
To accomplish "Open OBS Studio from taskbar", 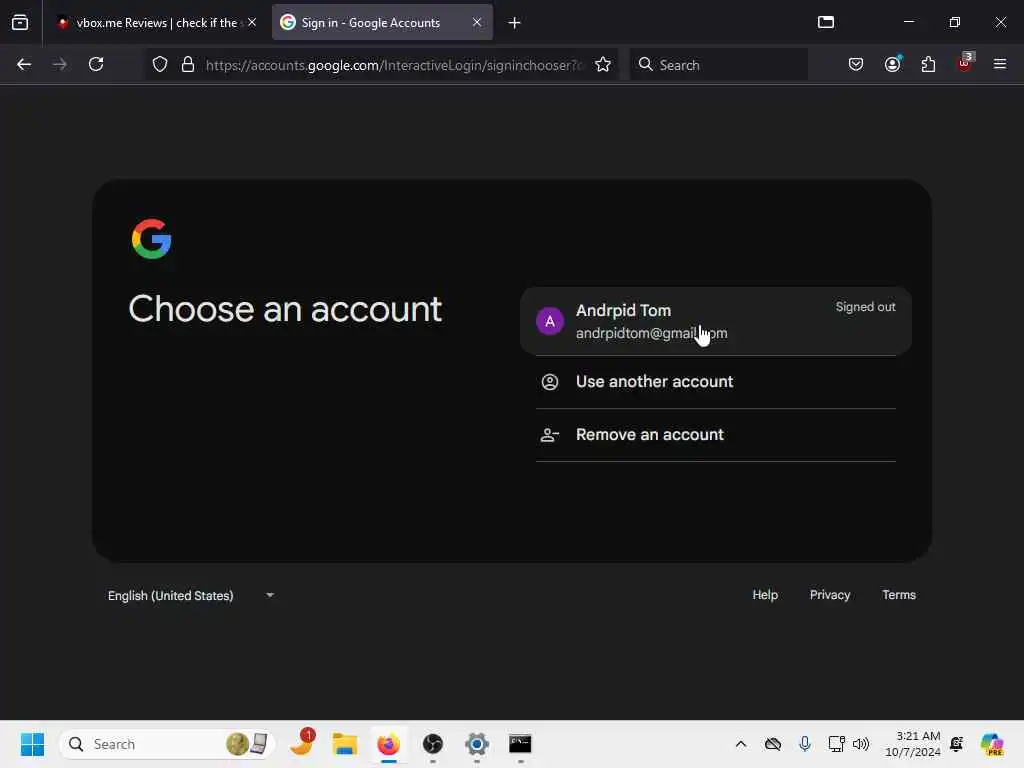I will (432, 744).
